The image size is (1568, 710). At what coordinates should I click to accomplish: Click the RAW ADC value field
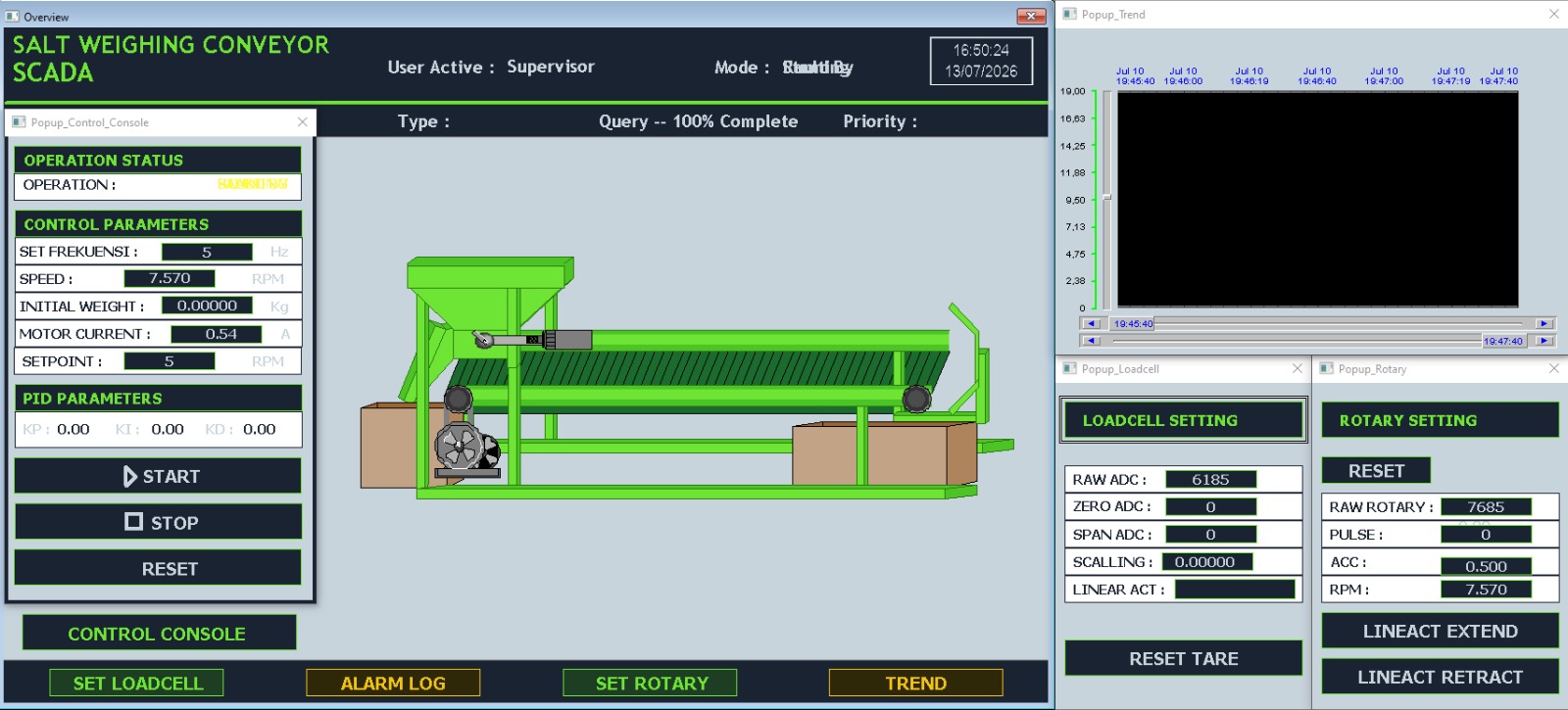pos(1210,479)
